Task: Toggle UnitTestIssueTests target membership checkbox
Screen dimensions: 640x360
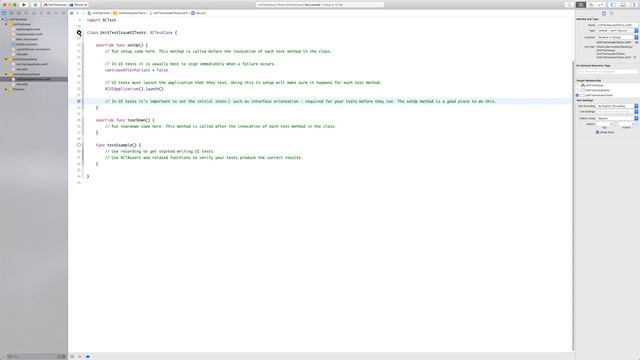Action: (578, 90)
